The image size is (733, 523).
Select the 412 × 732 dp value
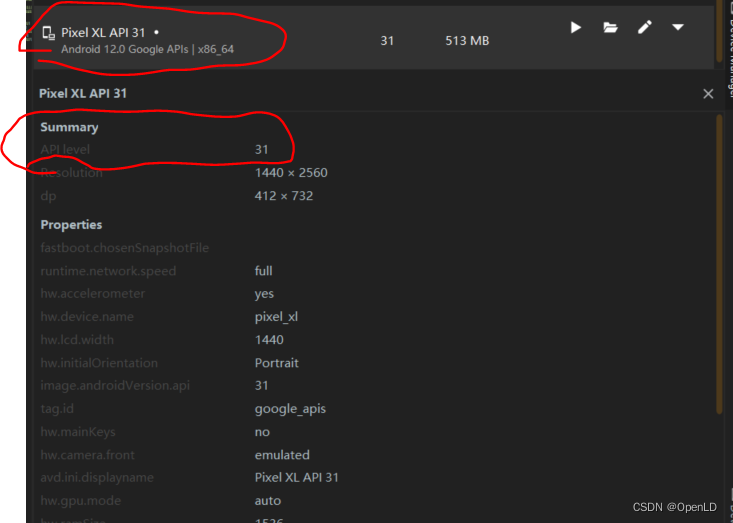284,196
